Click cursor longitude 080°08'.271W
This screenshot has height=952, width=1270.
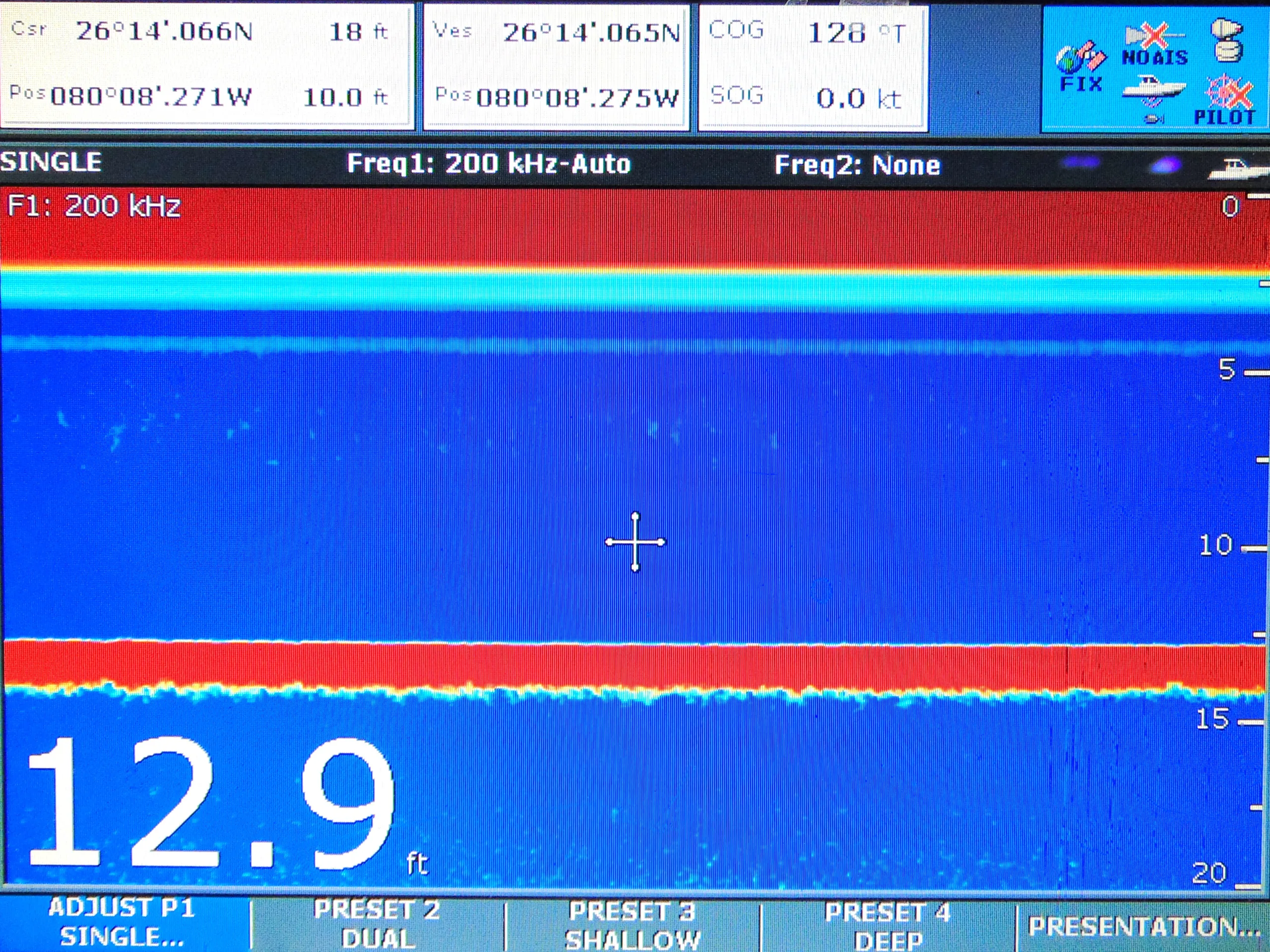tap(151, 96)
